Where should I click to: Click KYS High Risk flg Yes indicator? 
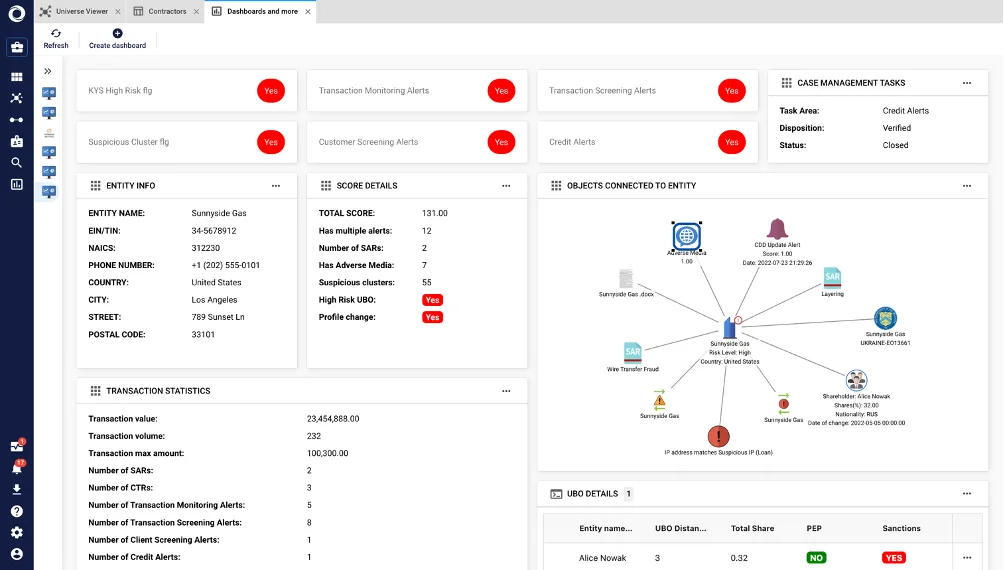click(x=271, y=91)
